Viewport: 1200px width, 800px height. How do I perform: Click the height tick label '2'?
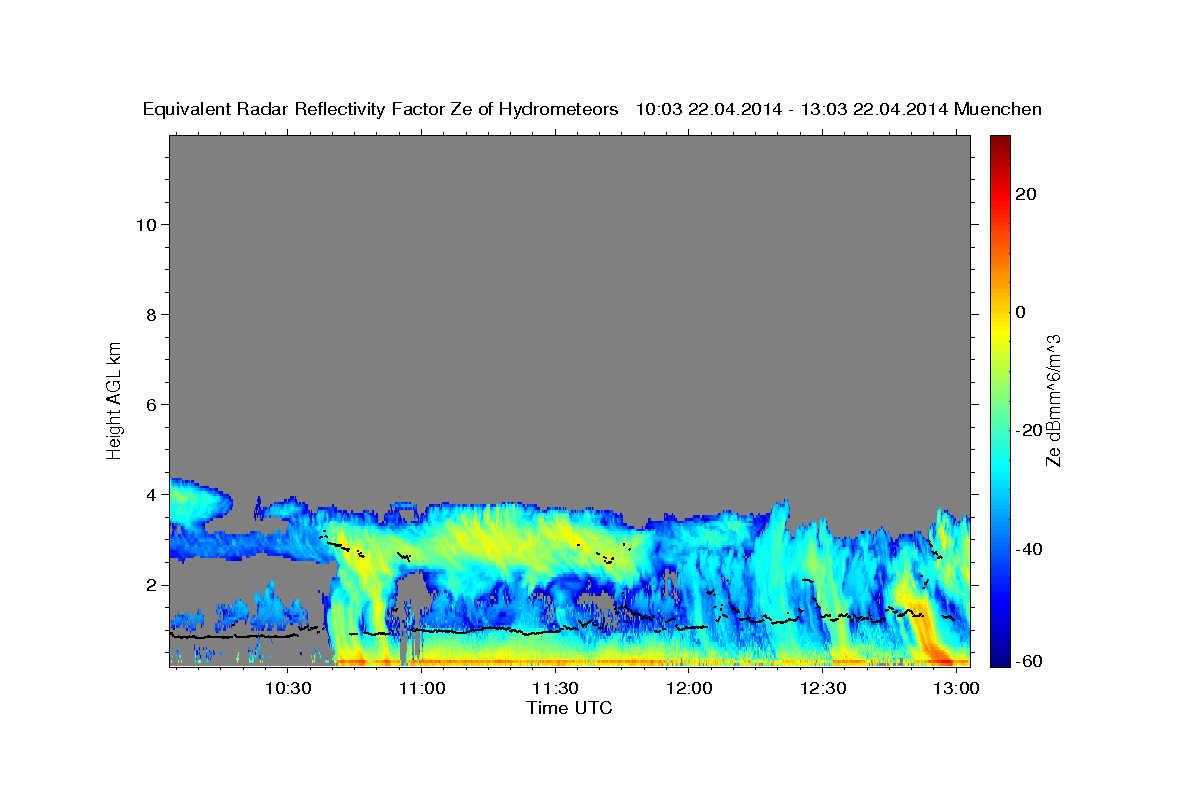[152, 585]
